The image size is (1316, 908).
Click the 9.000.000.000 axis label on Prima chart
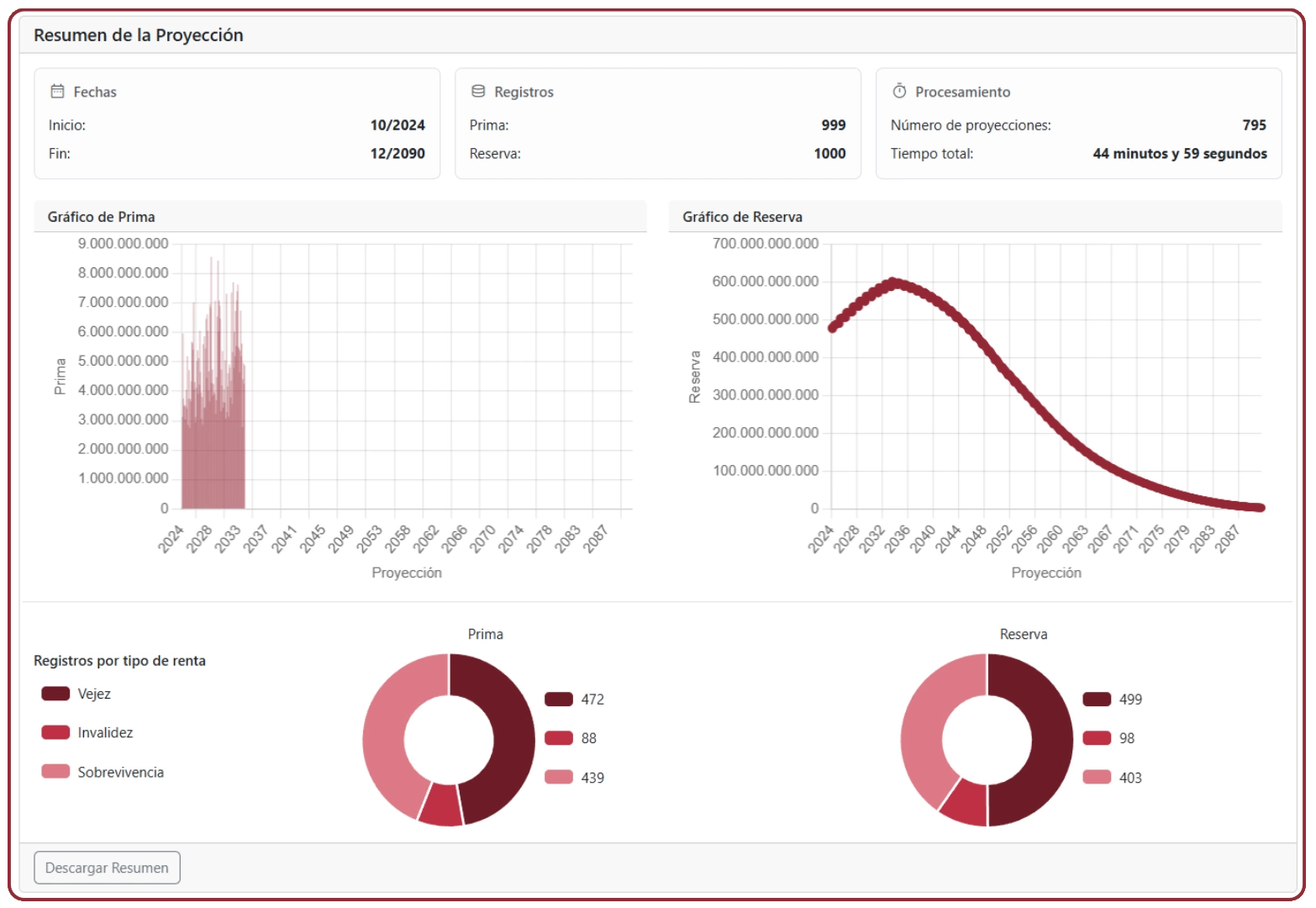coord(124,244)
